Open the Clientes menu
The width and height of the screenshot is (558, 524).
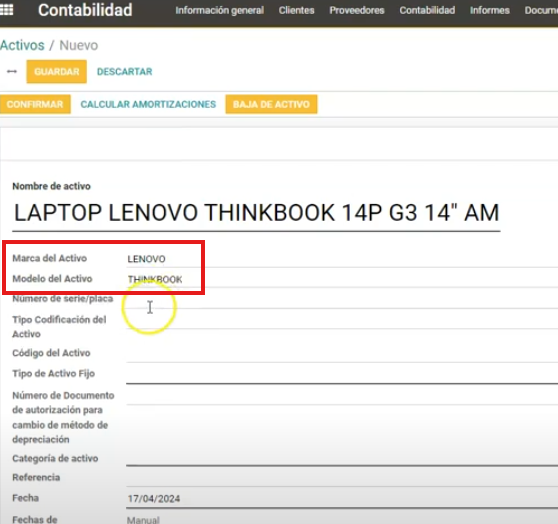click(x=296, y=10)
